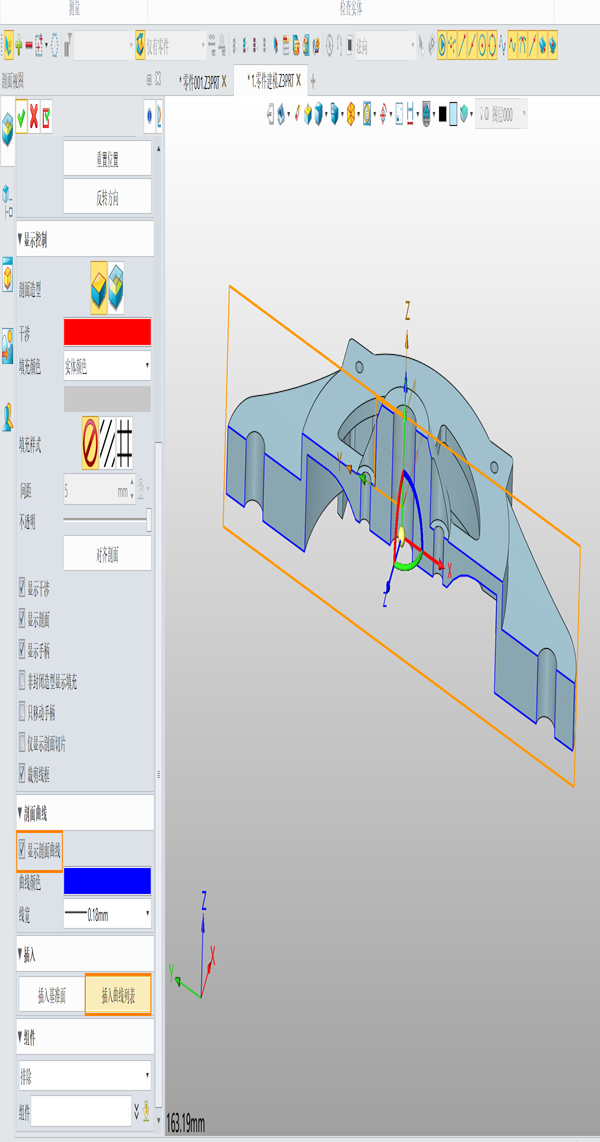Click the clock history toolbar icon

[329, 45]
